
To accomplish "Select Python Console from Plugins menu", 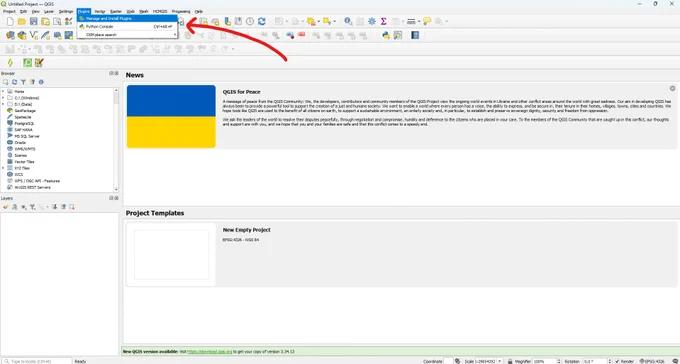I will pos(127,26).
